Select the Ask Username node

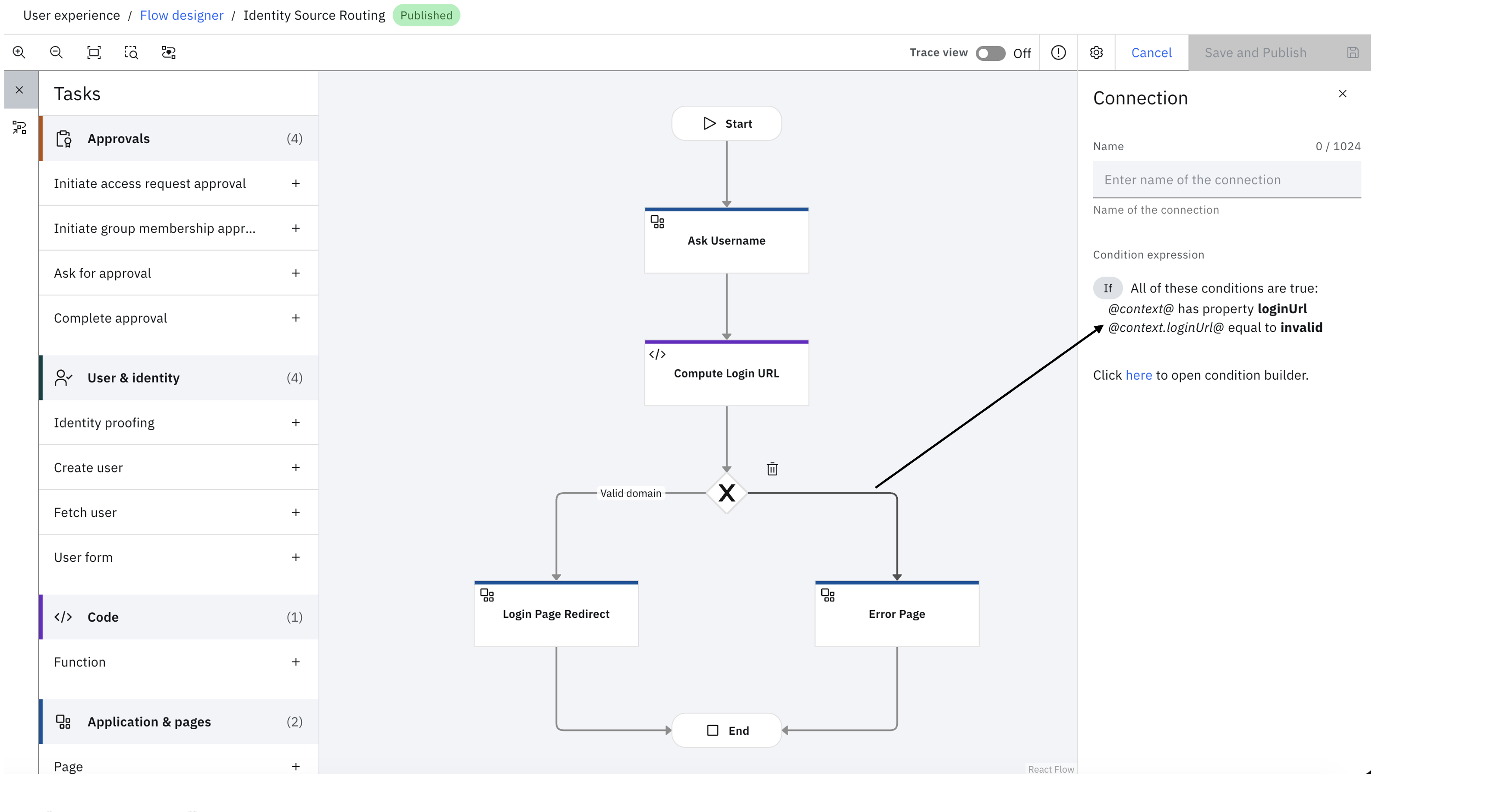(x=726, y=240)
